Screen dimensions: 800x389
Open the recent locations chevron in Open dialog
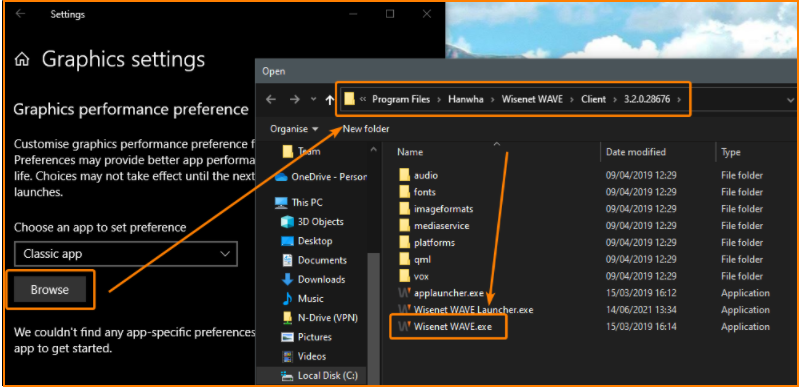313,100
